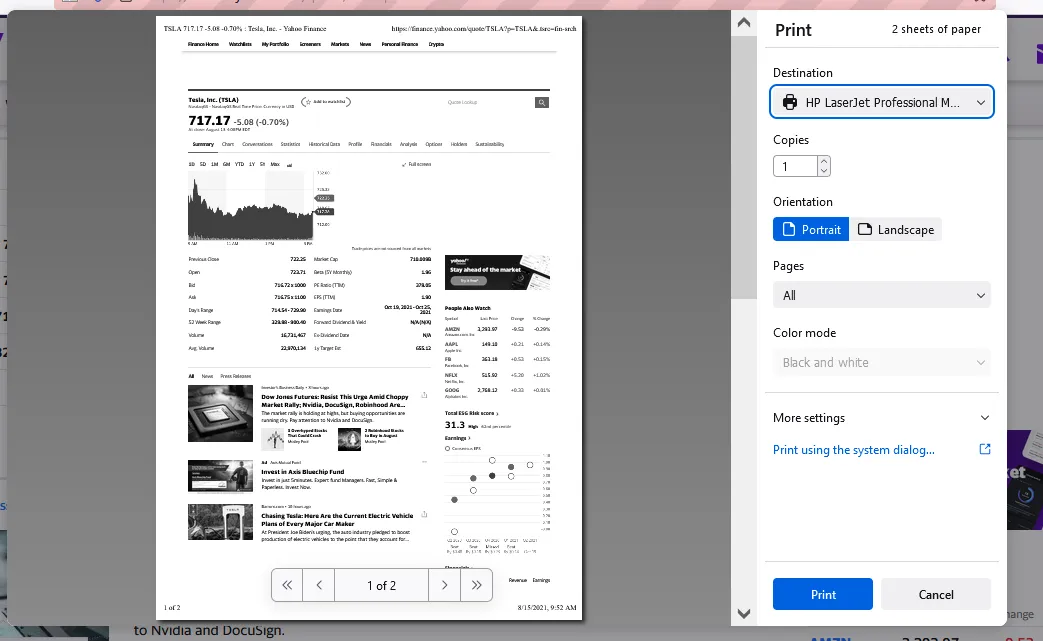Click the Add to watchlist star in preview
Screen dimensions: 1043x641
[307, 102]
